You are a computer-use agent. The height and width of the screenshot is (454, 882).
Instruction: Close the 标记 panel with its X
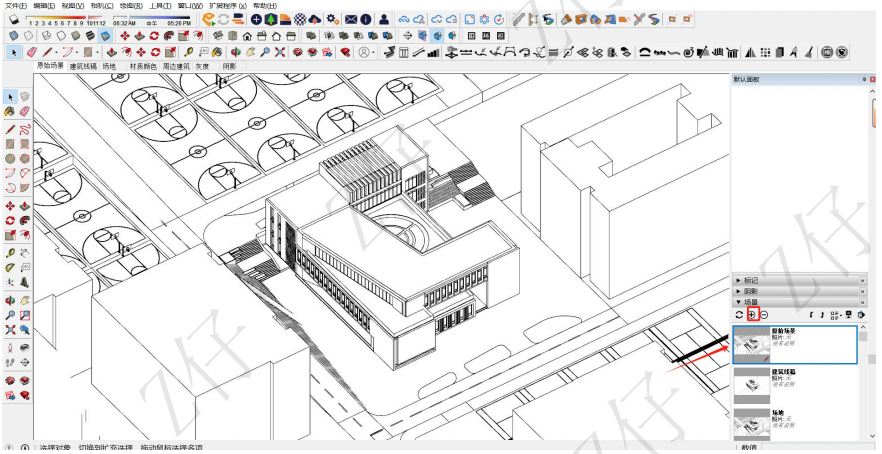pos(862,280)
